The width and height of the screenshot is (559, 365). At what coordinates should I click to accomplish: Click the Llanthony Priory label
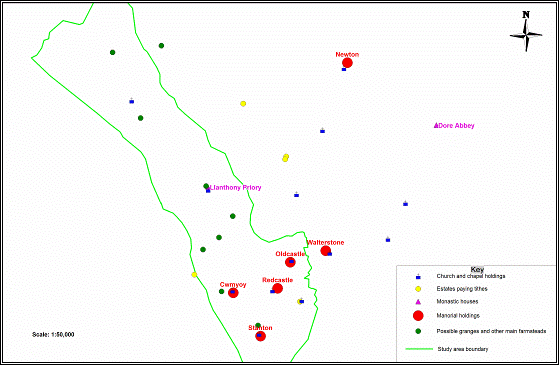pos(236,187)
